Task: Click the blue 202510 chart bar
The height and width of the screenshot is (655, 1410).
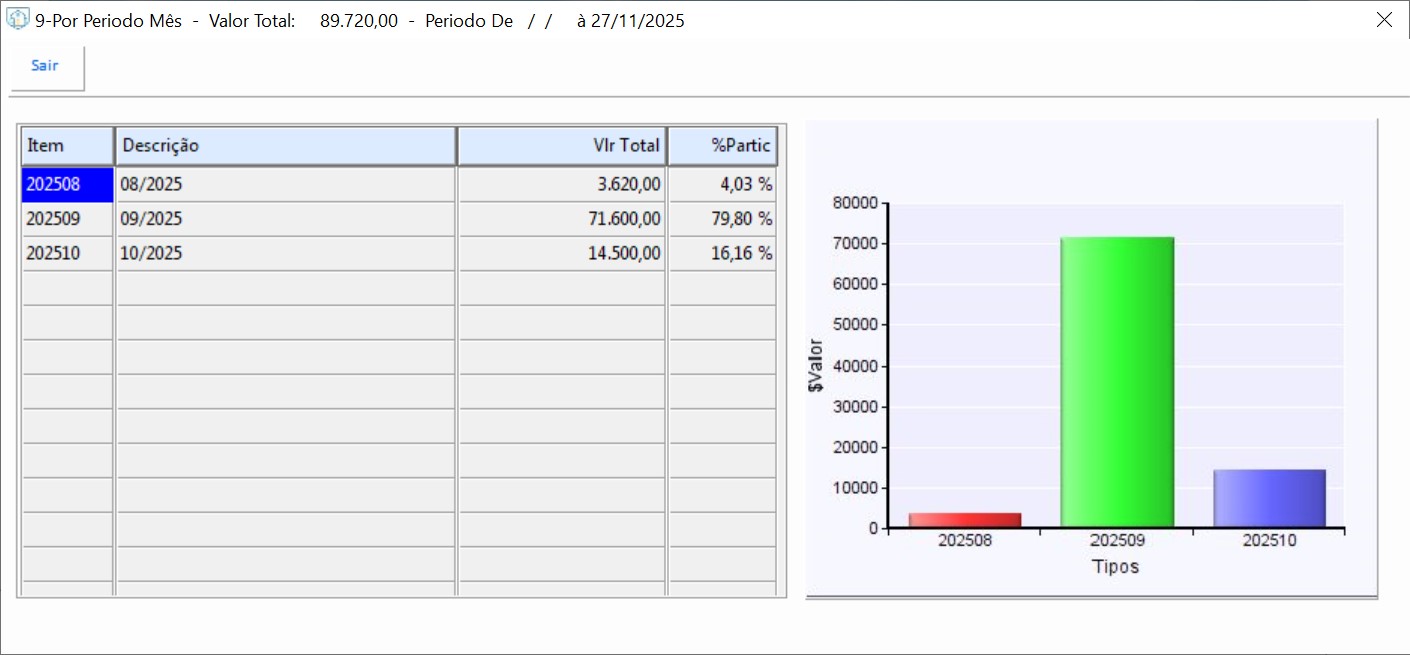Action: [x=1269, y=499]
